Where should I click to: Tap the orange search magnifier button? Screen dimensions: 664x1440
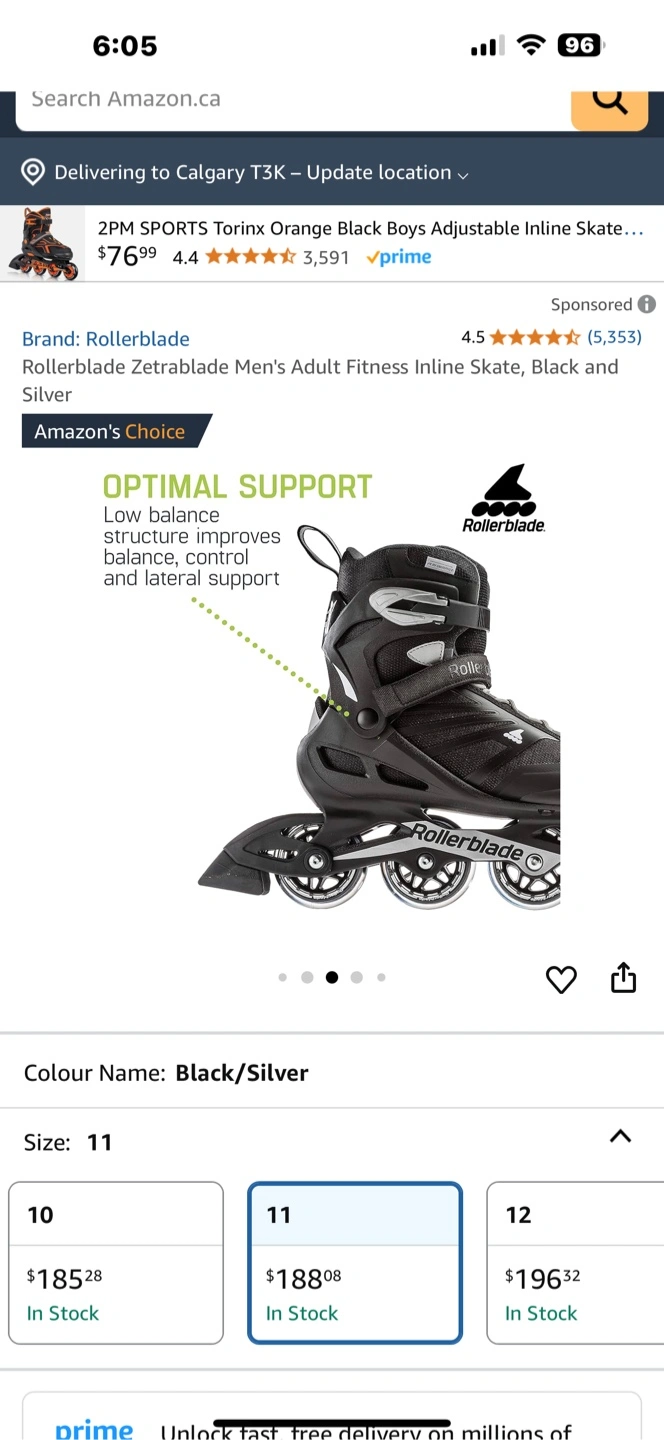pos(609,106)
